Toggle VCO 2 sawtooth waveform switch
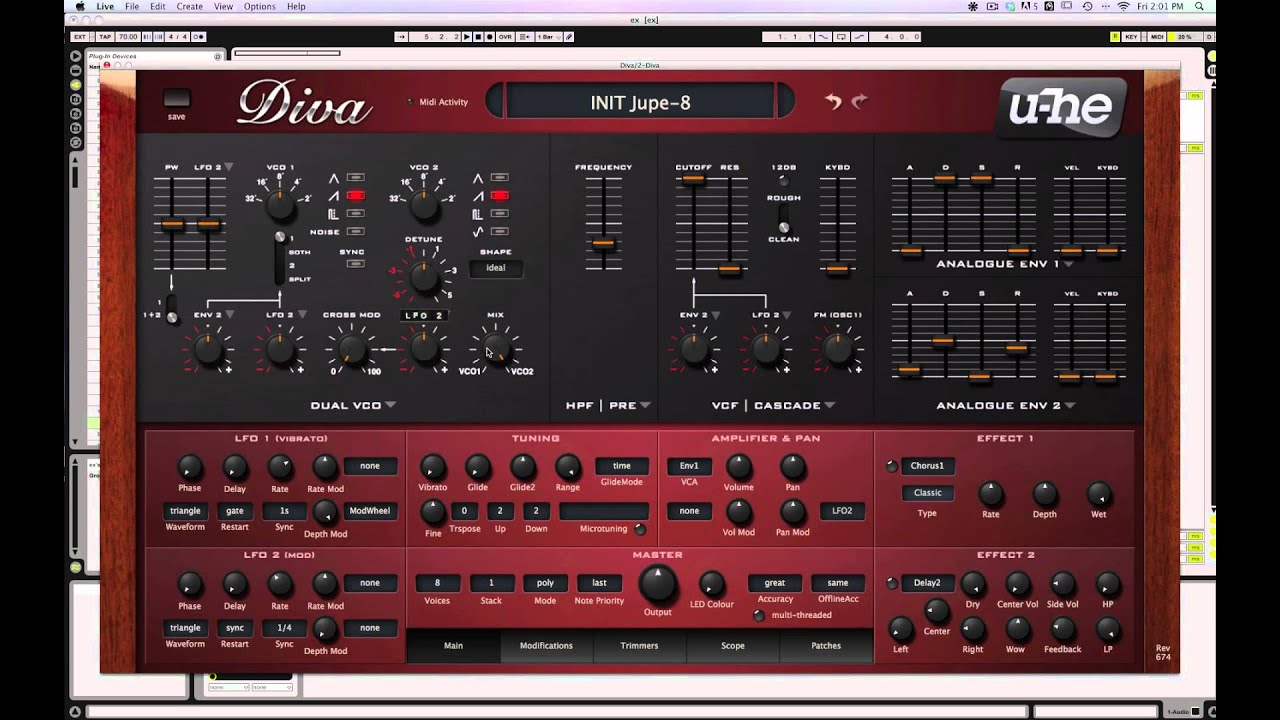This screenshot has height=720, width=1280. 499,196
